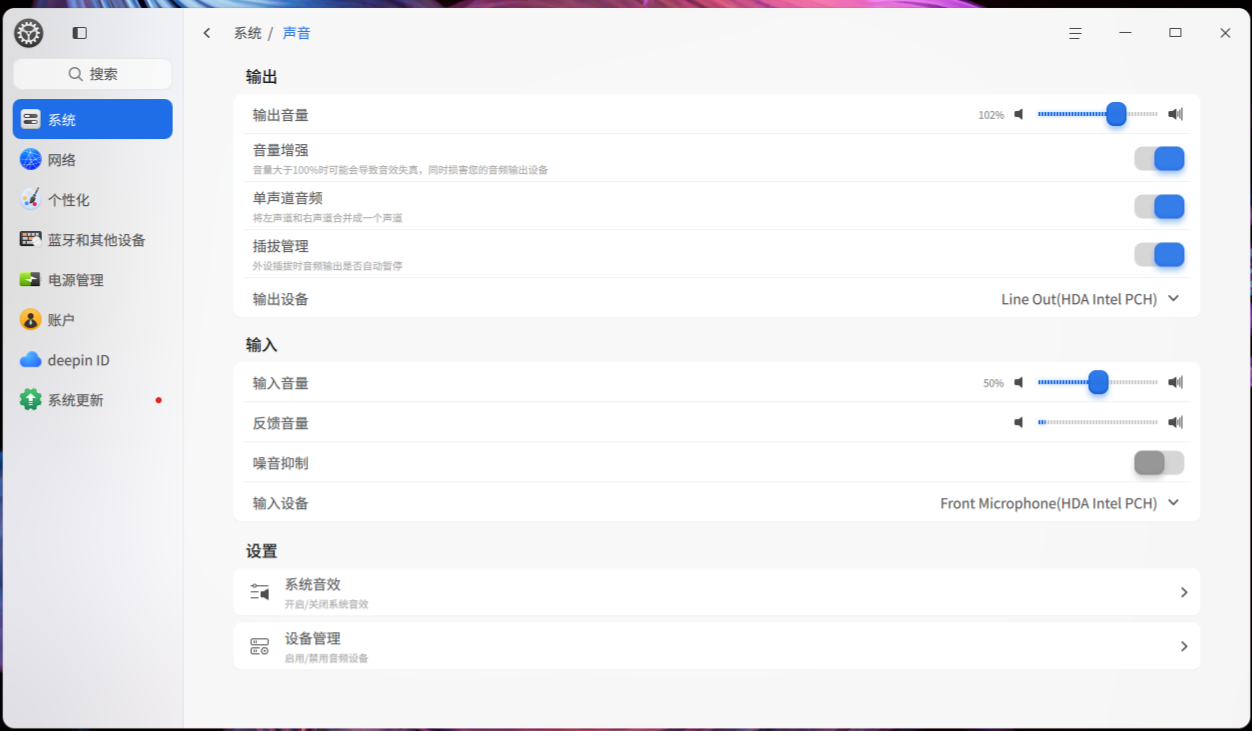Click the 反馈音量 high-volume speaker icon
The height and width of the screenshot is (731, 1252).
pyautogui.click(x=1176, y=422)
